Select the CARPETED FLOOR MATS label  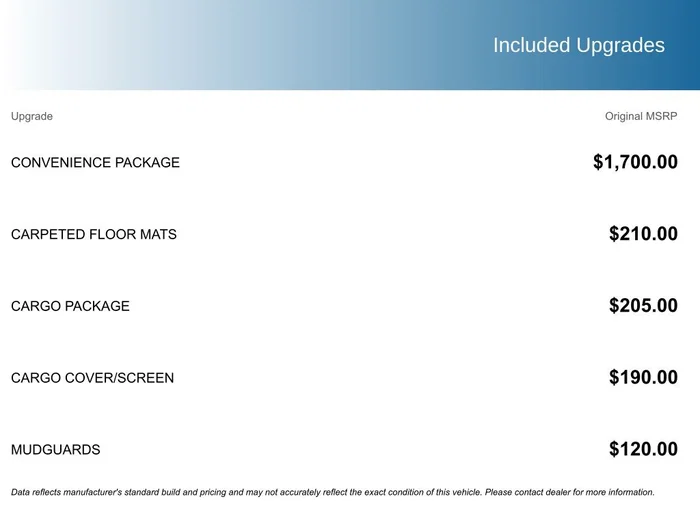pyautogui.click(x=93, y=234)
